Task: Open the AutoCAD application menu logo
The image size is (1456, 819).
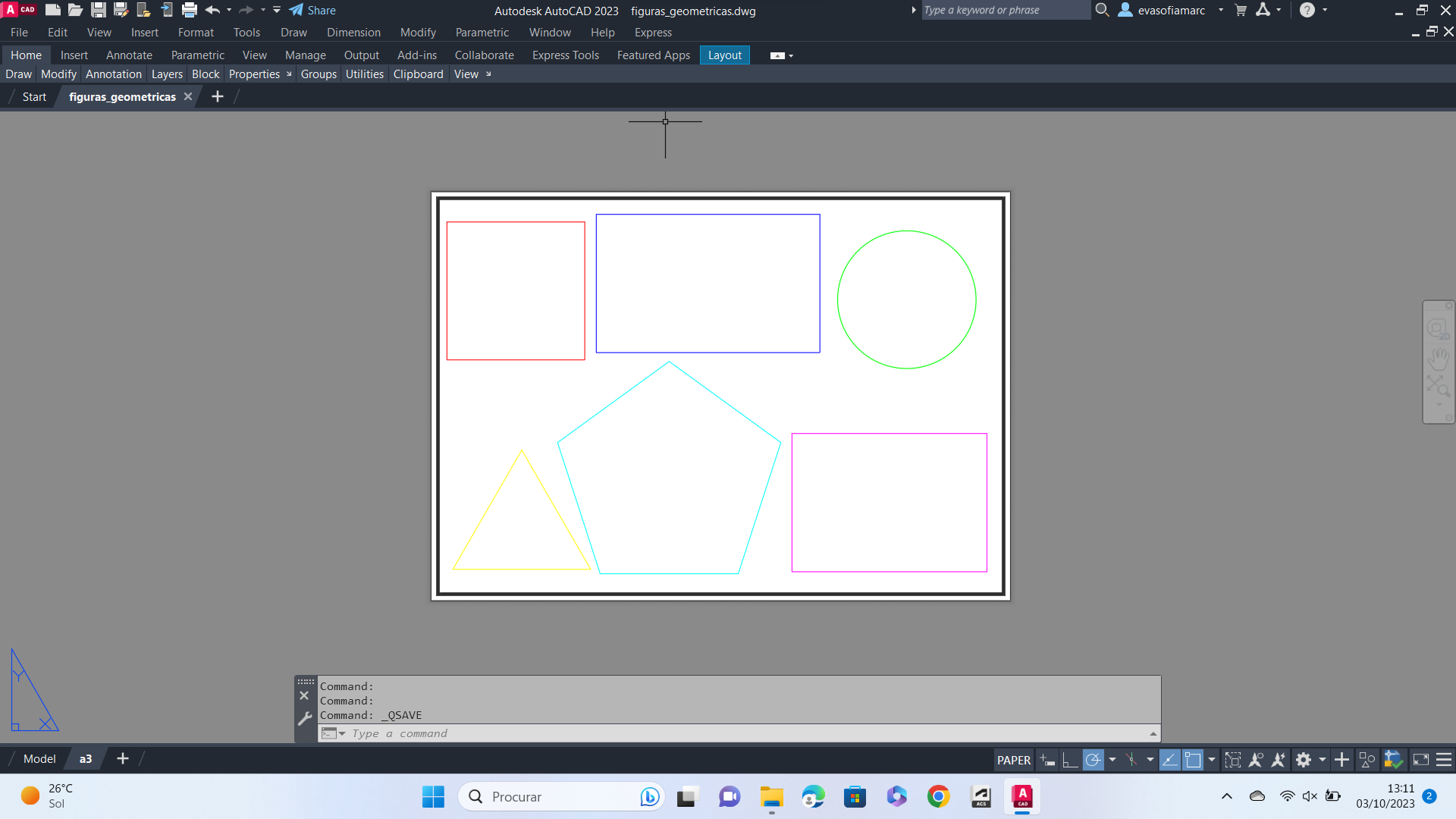Action: (20, 10)
